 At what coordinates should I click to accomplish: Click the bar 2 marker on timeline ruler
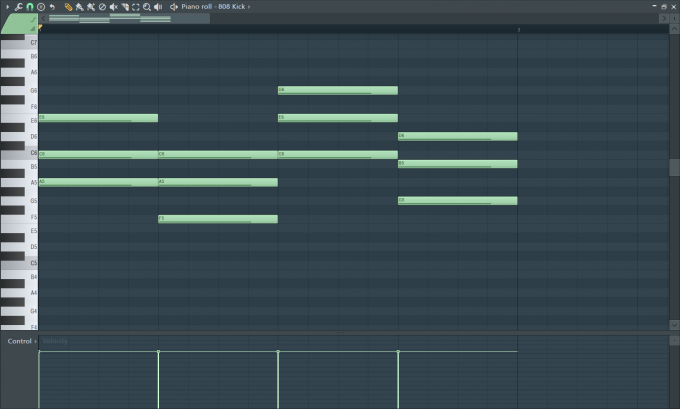[x=519, y=30]
